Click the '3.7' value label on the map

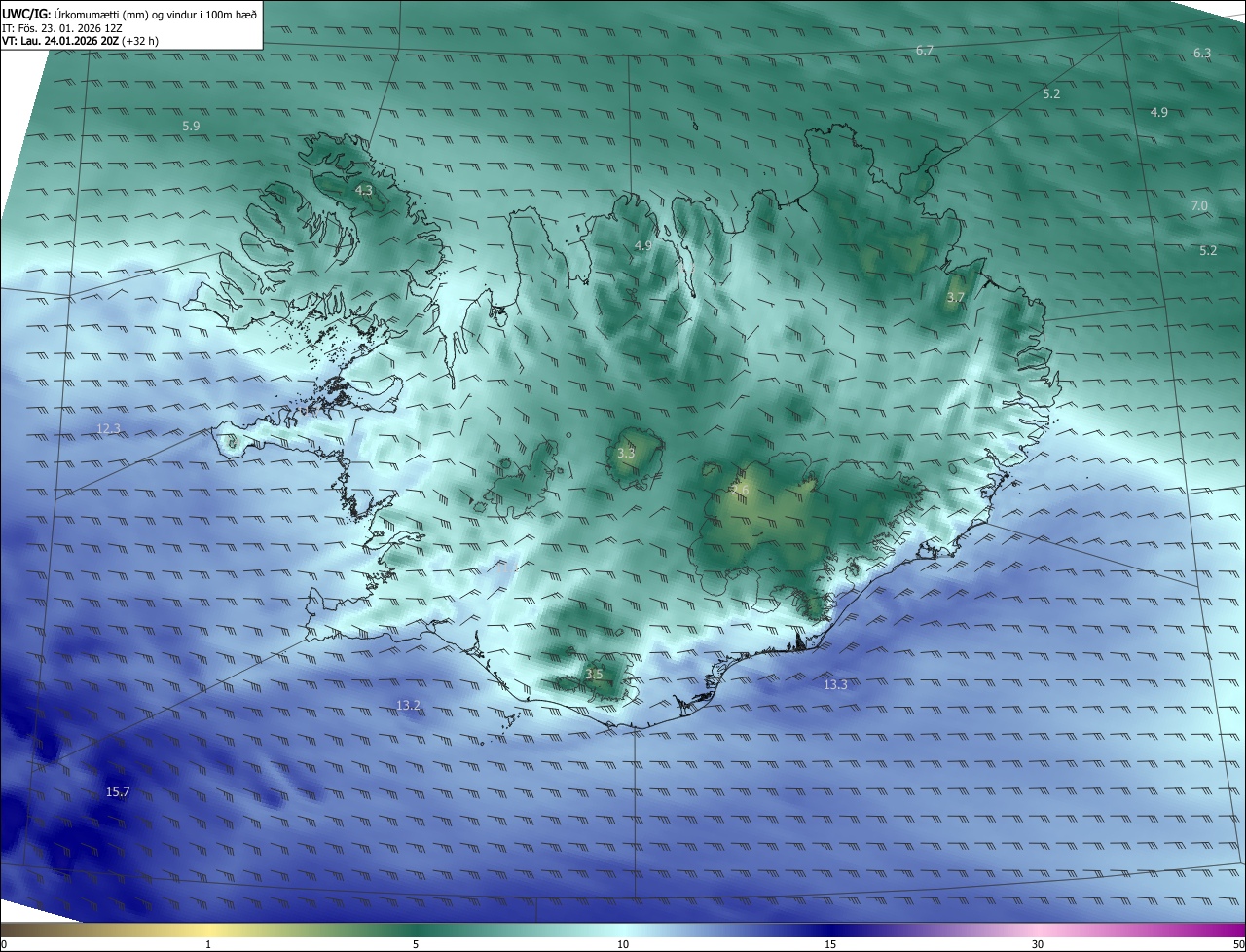[x=955, y=297]
